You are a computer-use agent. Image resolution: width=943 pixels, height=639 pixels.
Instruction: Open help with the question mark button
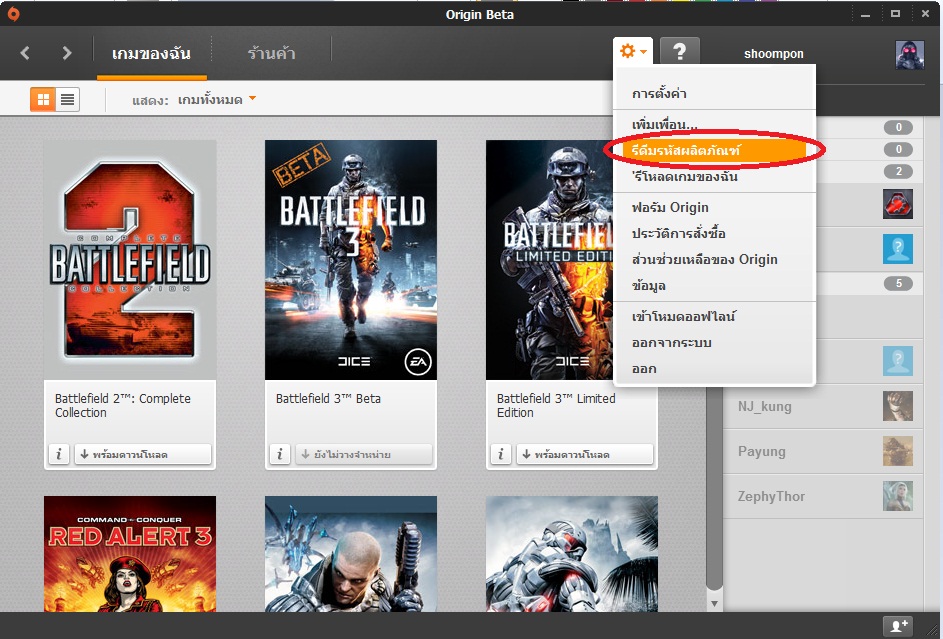(680, 52)
